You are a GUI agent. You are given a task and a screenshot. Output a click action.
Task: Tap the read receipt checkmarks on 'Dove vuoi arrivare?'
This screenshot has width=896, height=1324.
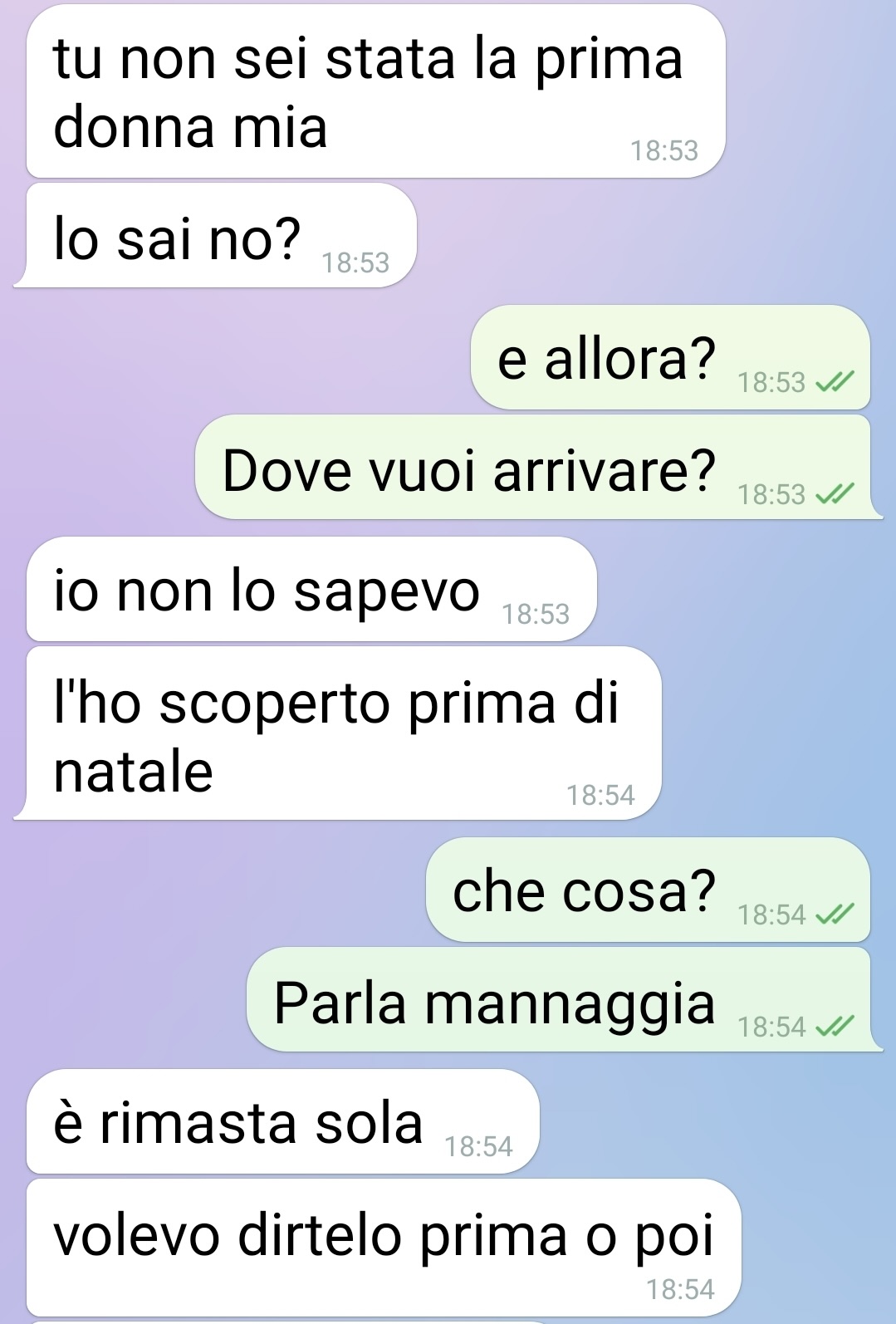834,494
